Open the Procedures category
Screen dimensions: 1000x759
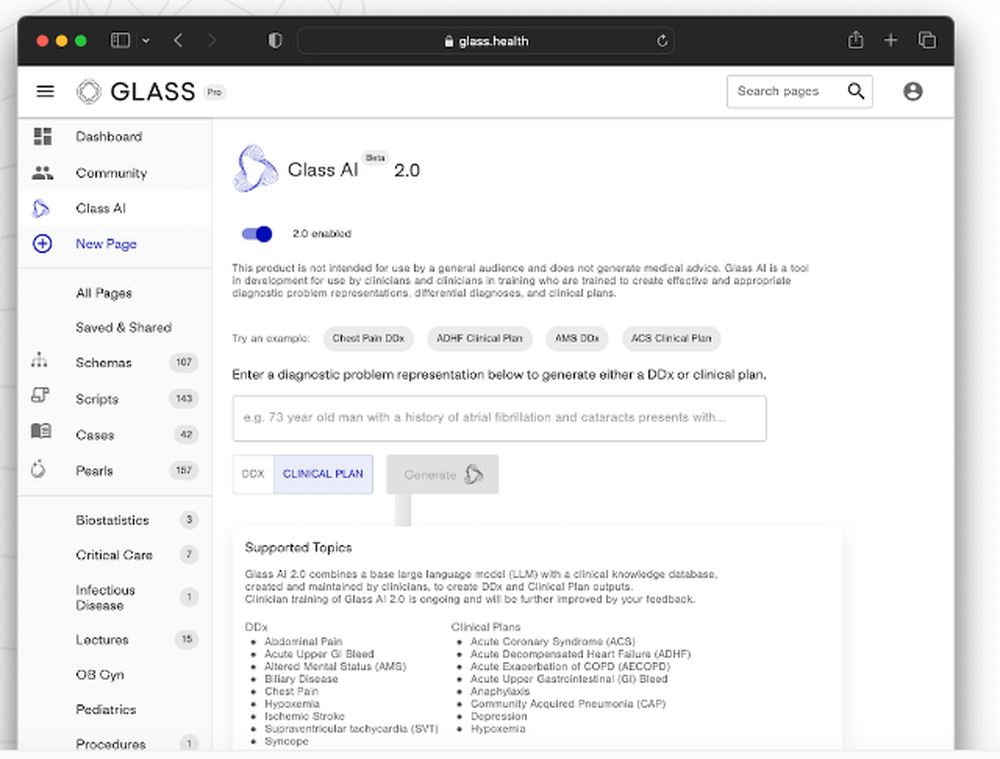115,744
